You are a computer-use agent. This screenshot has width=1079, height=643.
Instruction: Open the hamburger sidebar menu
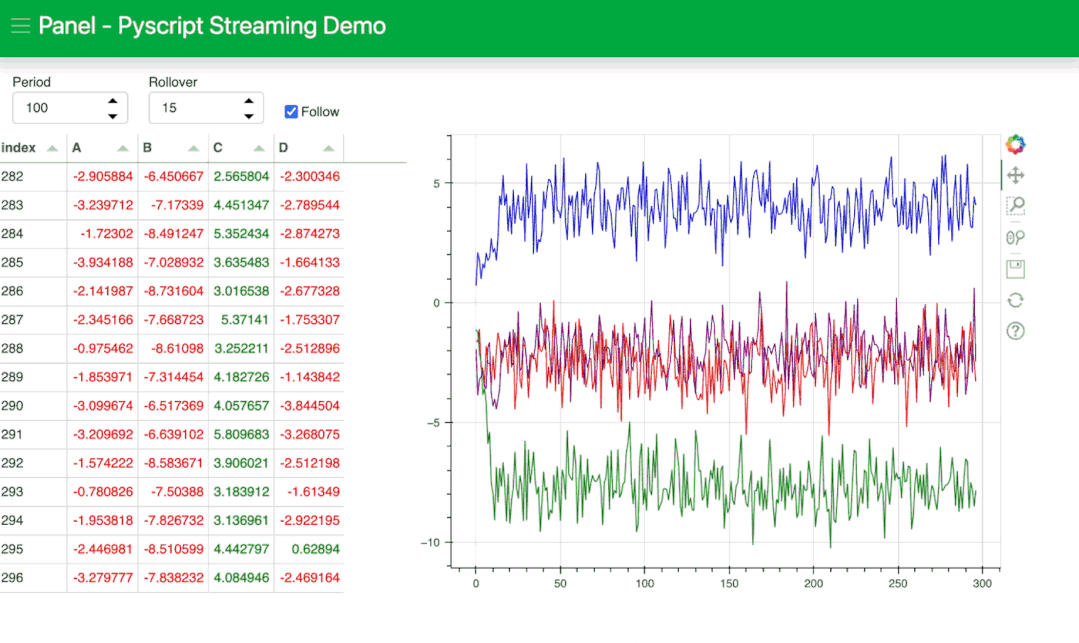(x=20, y=26)
